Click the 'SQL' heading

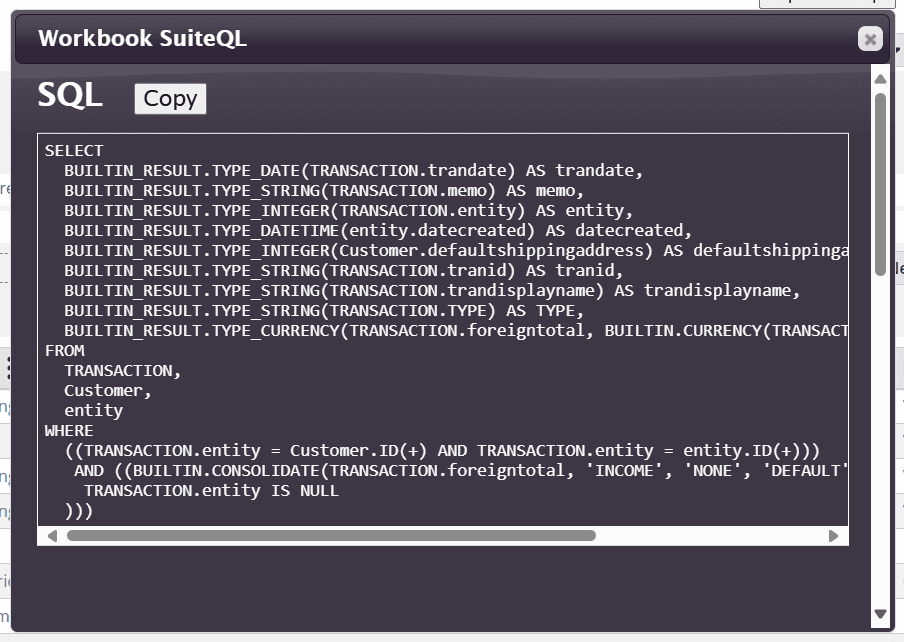tap(70, 95)
